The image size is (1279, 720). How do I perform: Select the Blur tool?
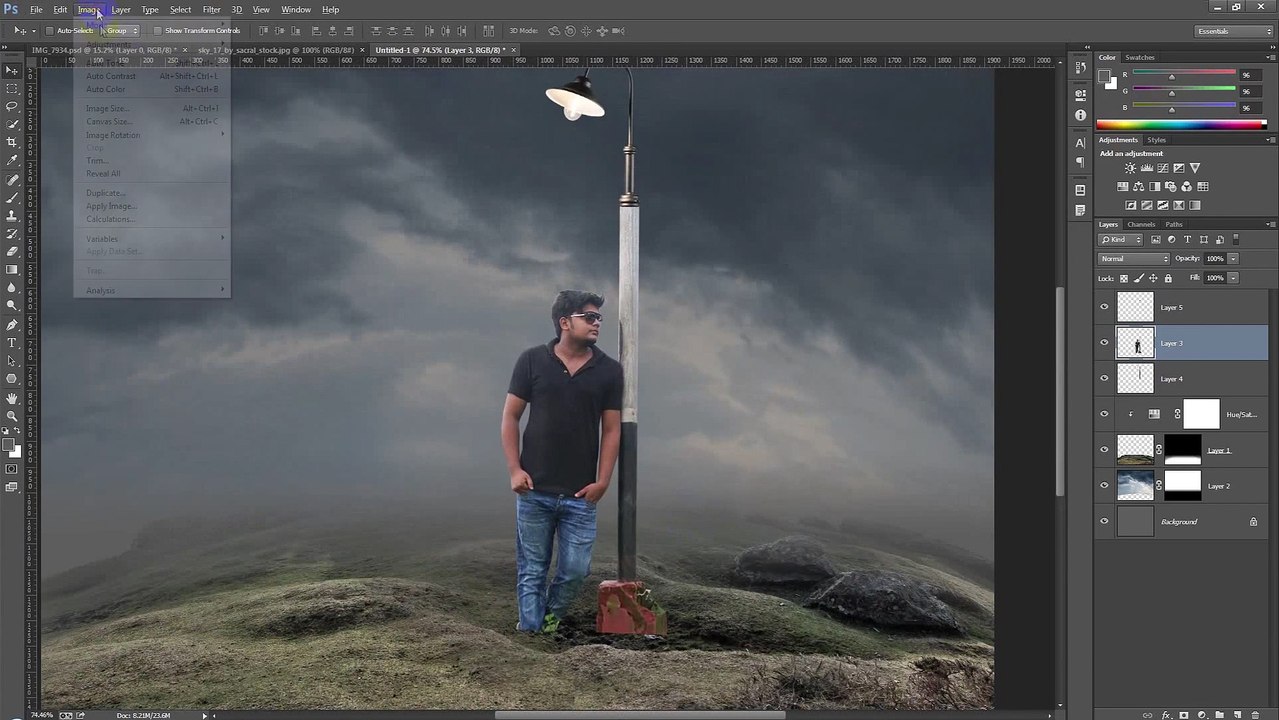[x=12, y=288]
